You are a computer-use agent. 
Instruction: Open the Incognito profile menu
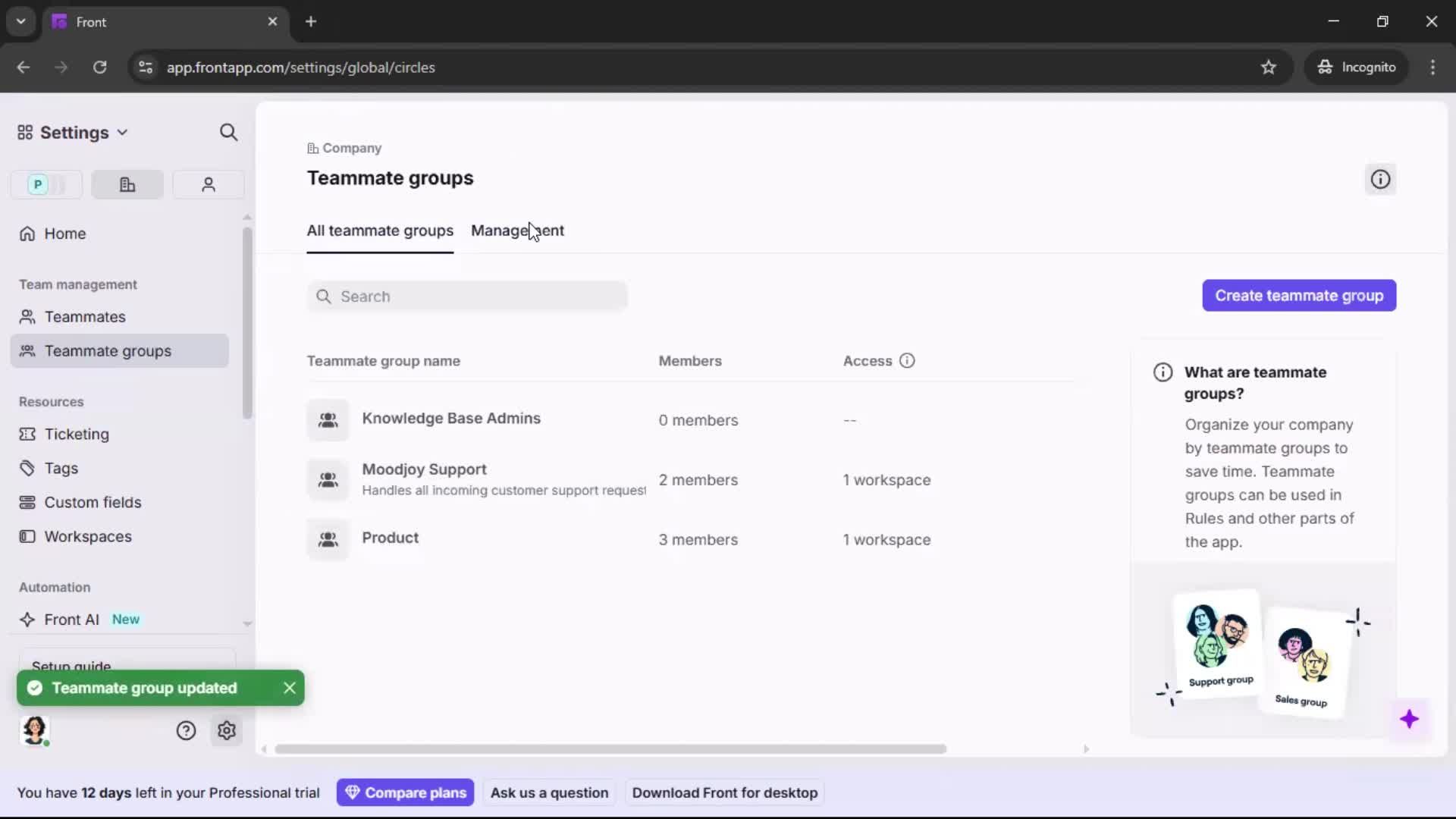click(1357, 67)
